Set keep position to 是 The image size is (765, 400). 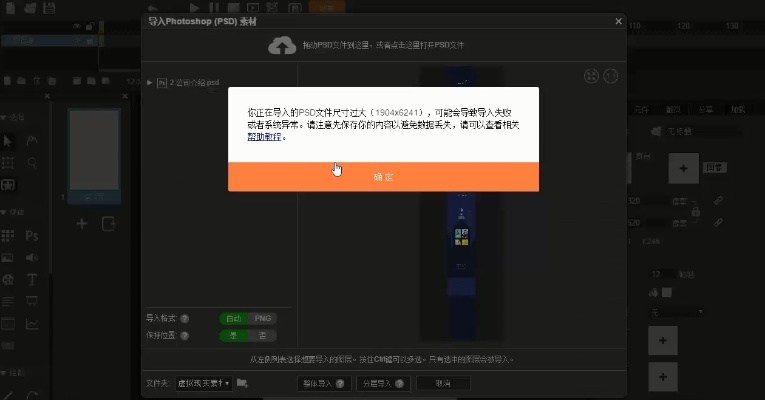(x=233, y=334)
